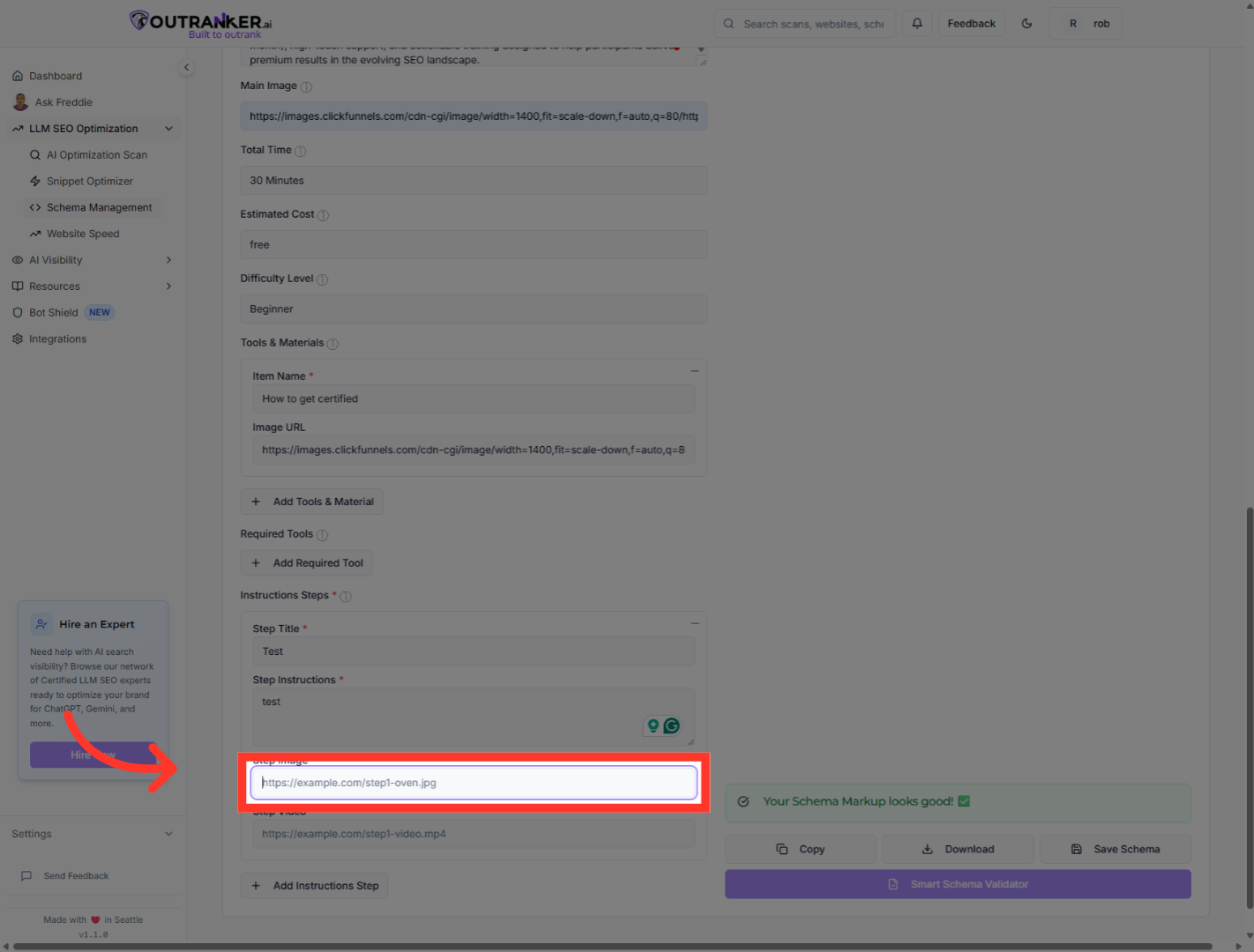Open the Smart Schema Validator

(x=958, y=884)
